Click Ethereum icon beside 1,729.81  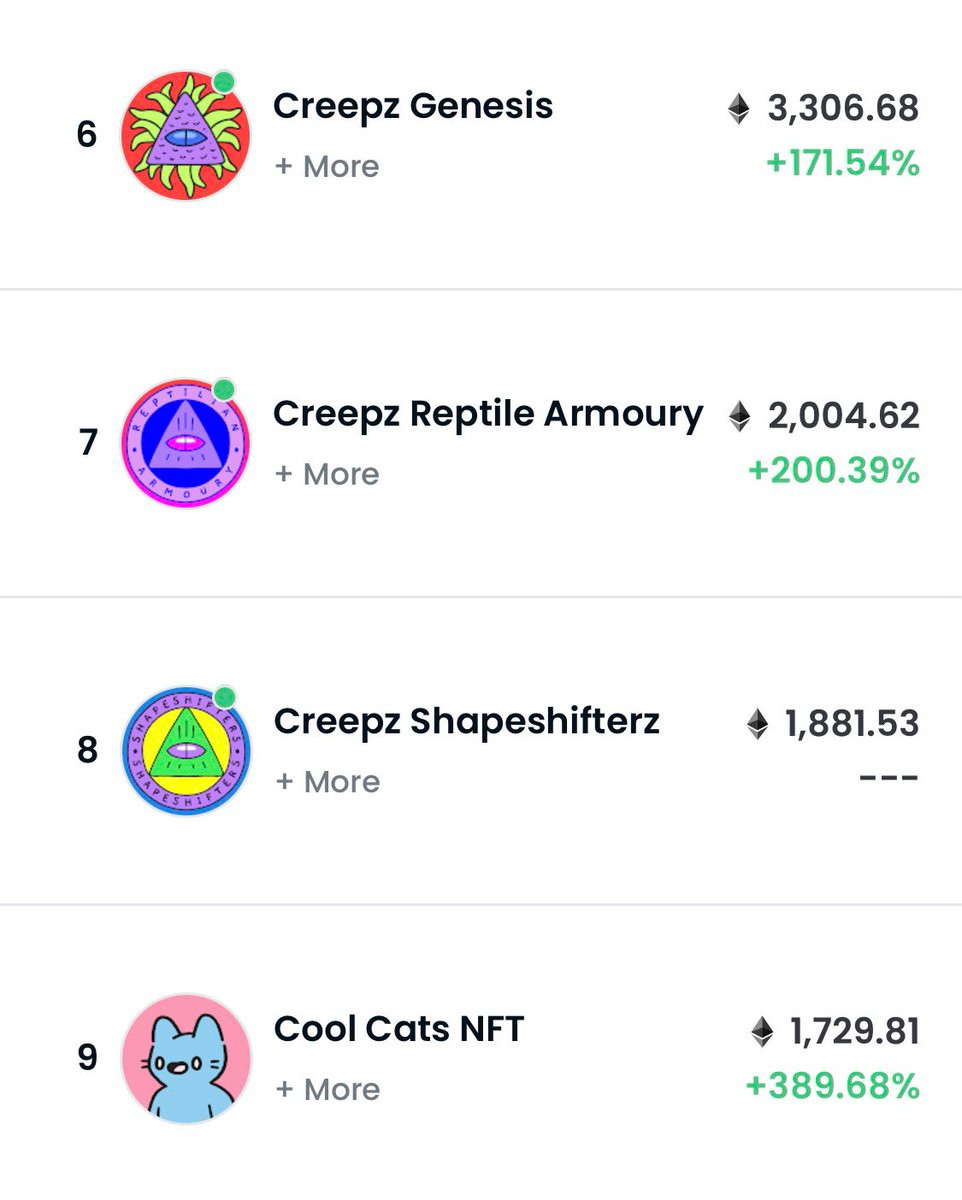[x=762, y=1031]
